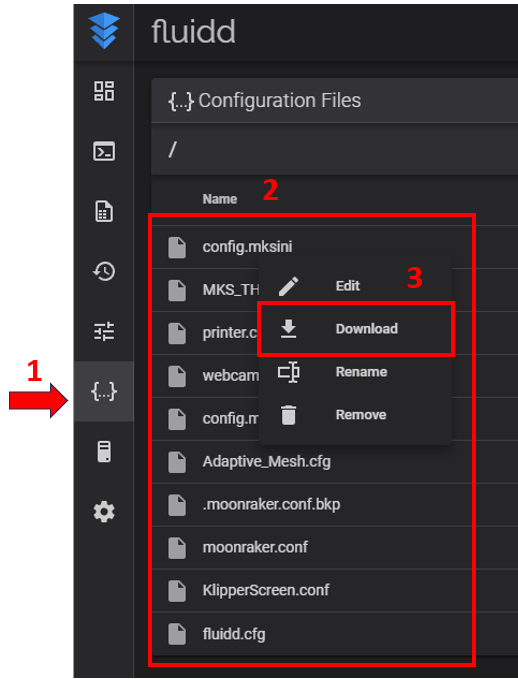
Task: Open the print History sidebar icon
Action: tap(104, 272)
